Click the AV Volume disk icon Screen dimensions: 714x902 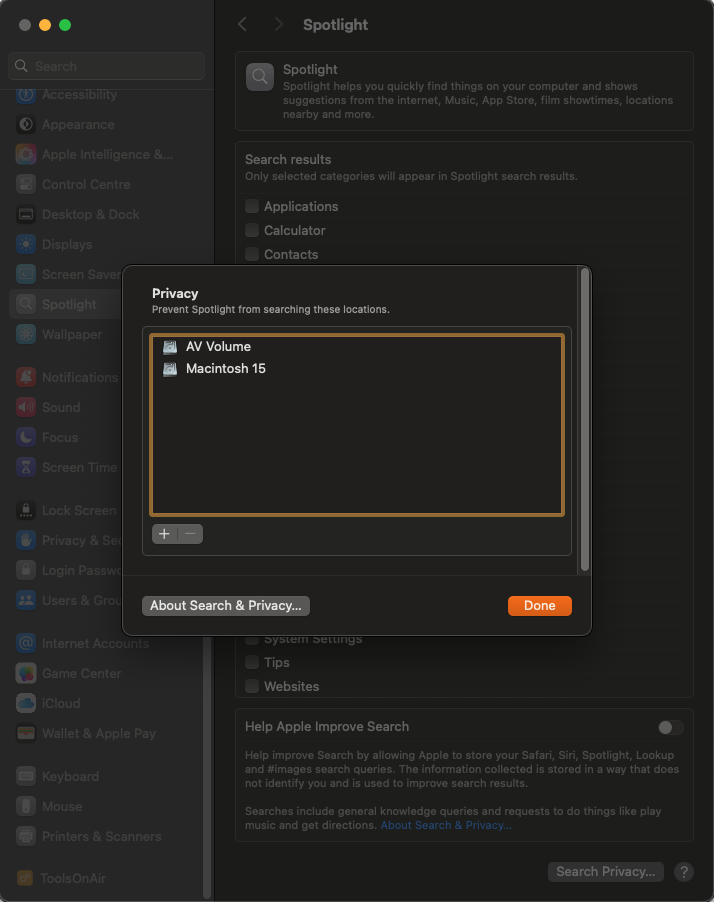(x=170, y=346)
